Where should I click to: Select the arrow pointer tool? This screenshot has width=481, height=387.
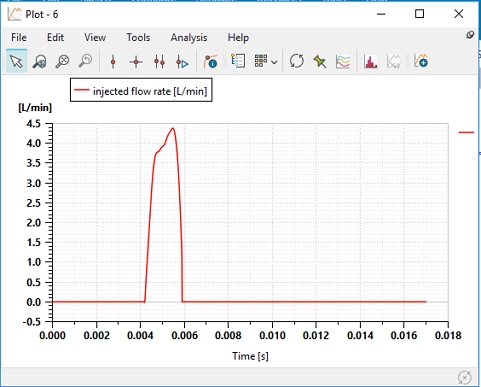click(16, 61)
